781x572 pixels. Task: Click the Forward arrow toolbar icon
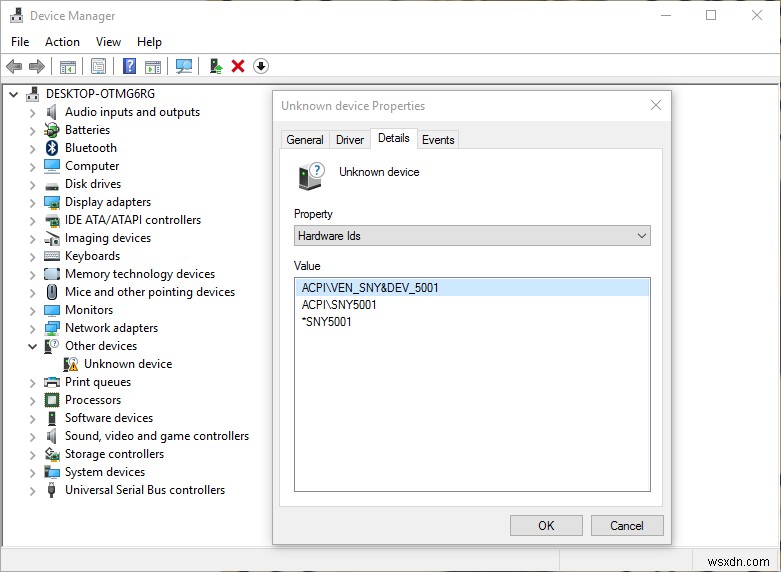pos(37,66)
